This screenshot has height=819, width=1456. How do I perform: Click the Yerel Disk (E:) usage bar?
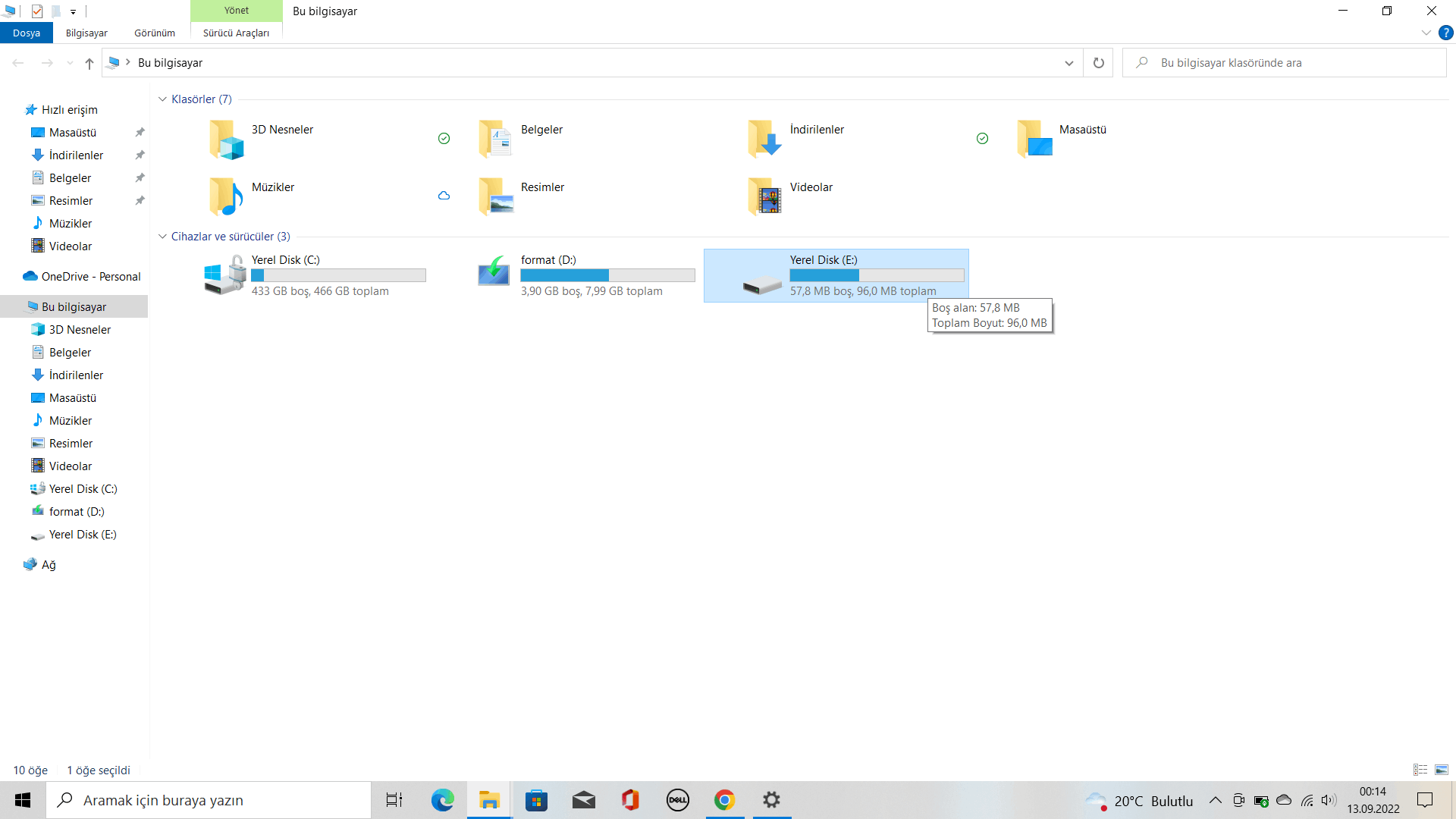tap(877, 276)
